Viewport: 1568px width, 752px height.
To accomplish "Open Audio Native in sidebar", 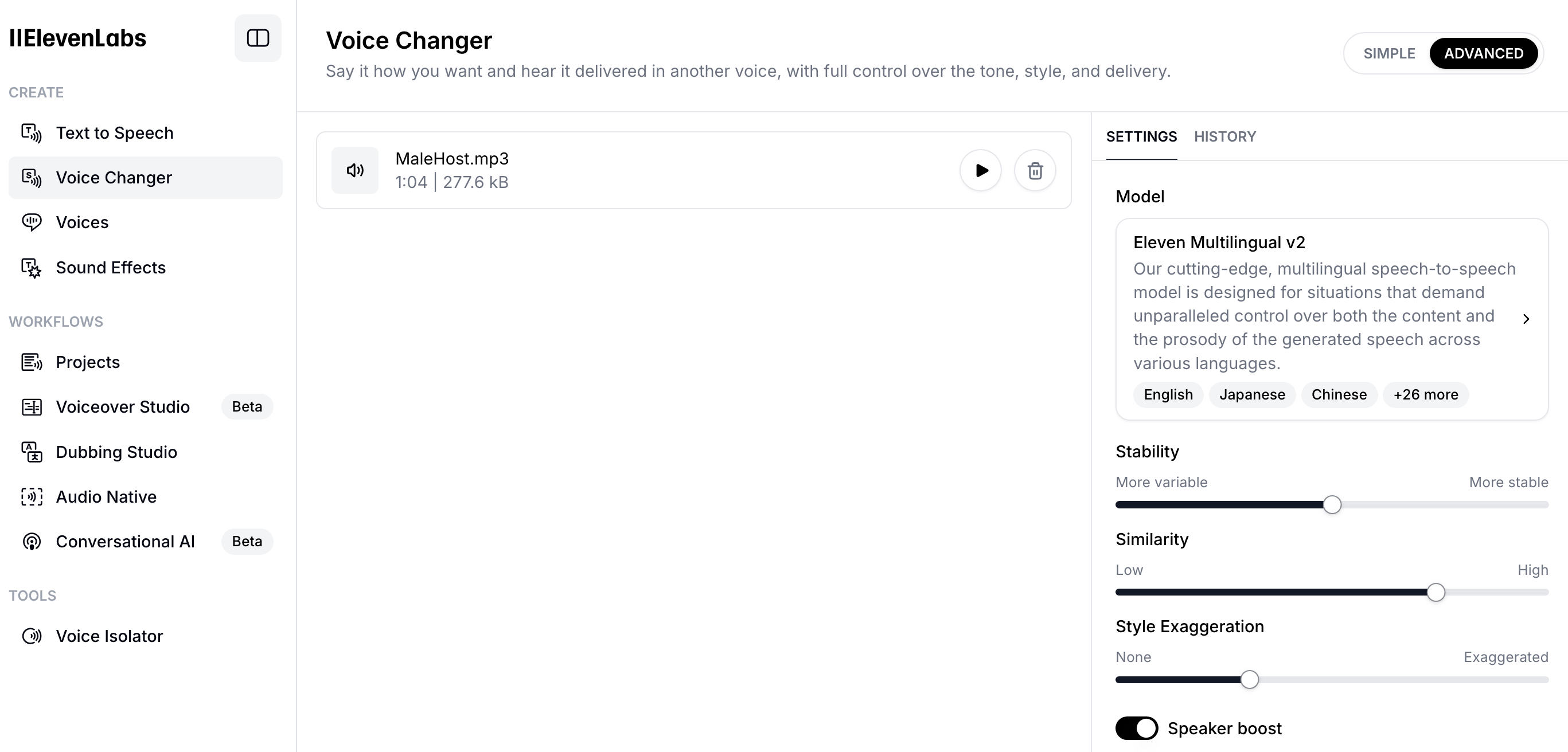I will (x=106, y=496).
